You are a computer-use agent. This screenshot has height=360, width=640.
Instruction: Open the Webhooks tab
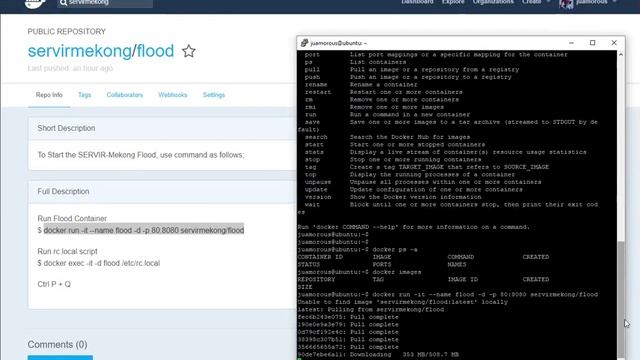pyautogui.click(x=173, y=95)
